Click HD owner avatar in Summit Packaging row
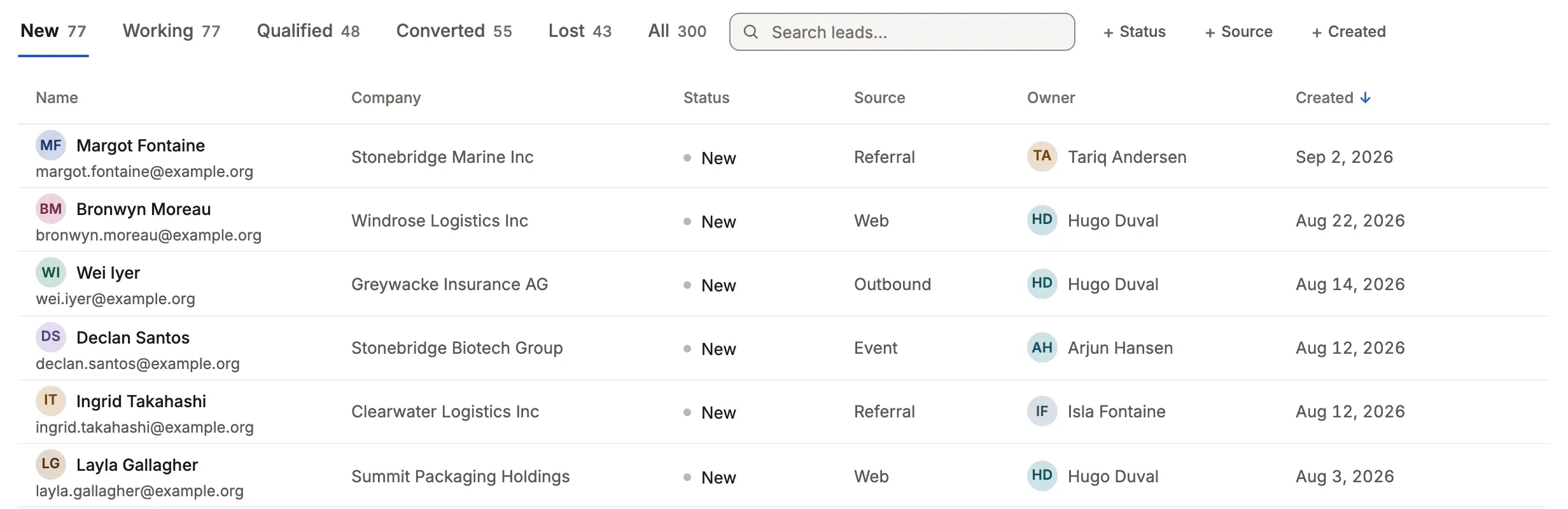 1042,476
